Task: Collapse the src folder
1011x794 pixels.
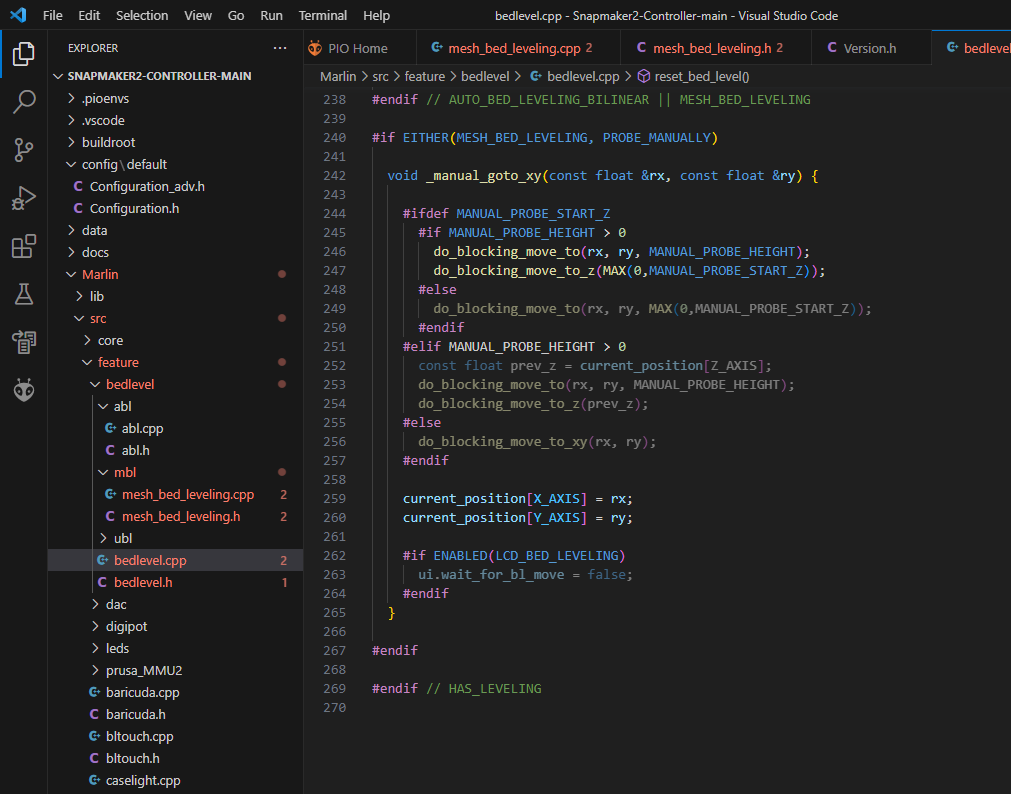Action: click(175, 318)
